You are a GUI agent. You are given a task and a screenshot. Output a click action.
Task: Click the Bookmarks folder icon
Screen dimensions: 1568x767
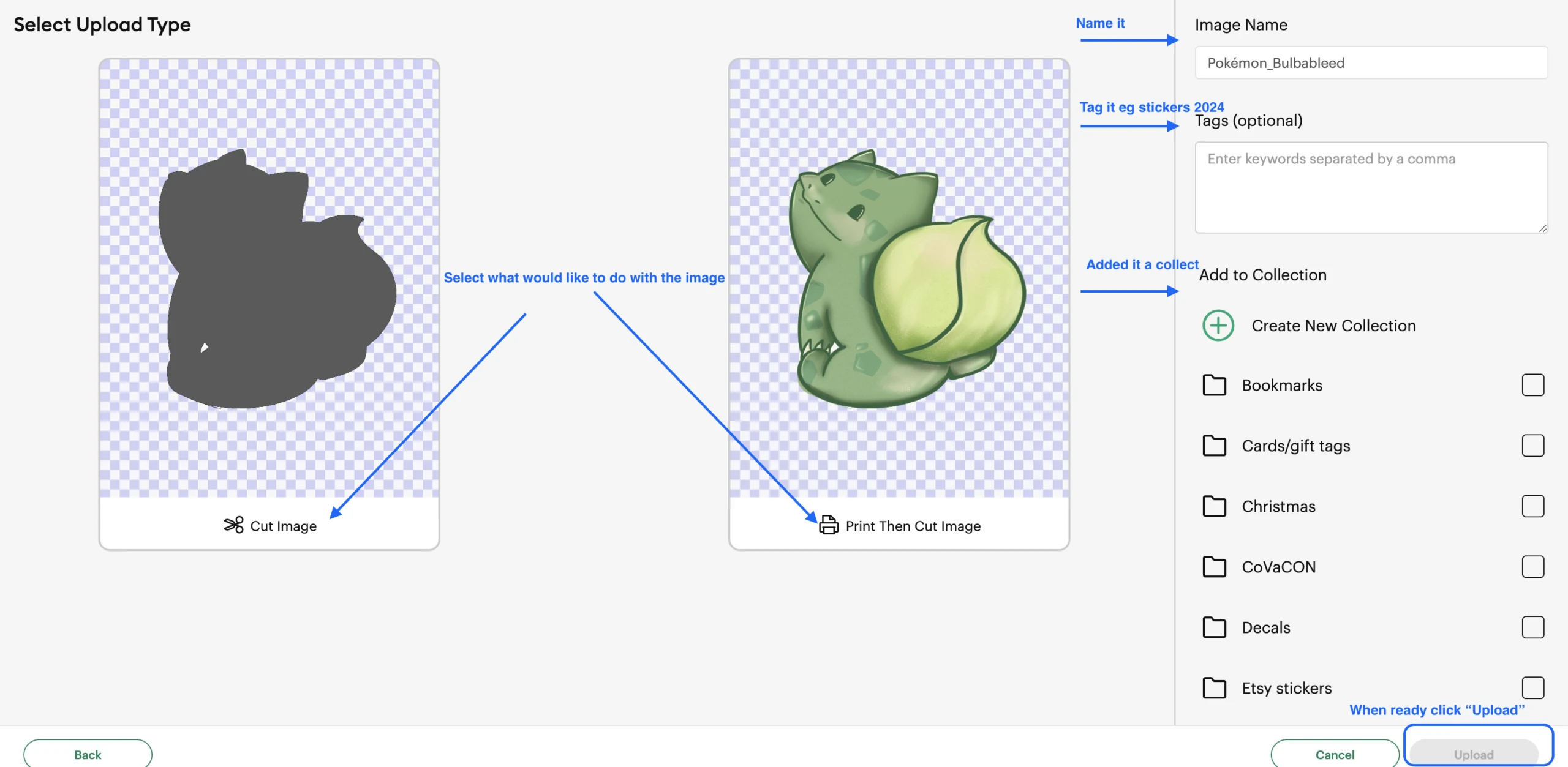[1214, 385]
